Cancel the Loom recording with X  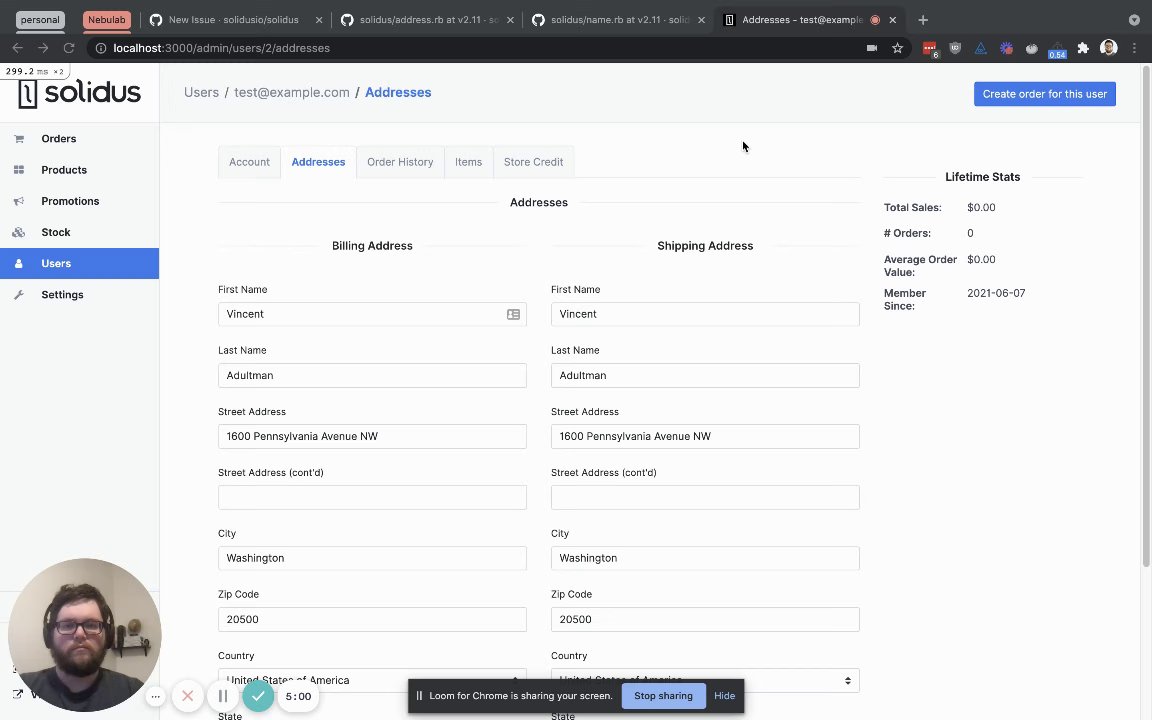(x=187, y=696)
